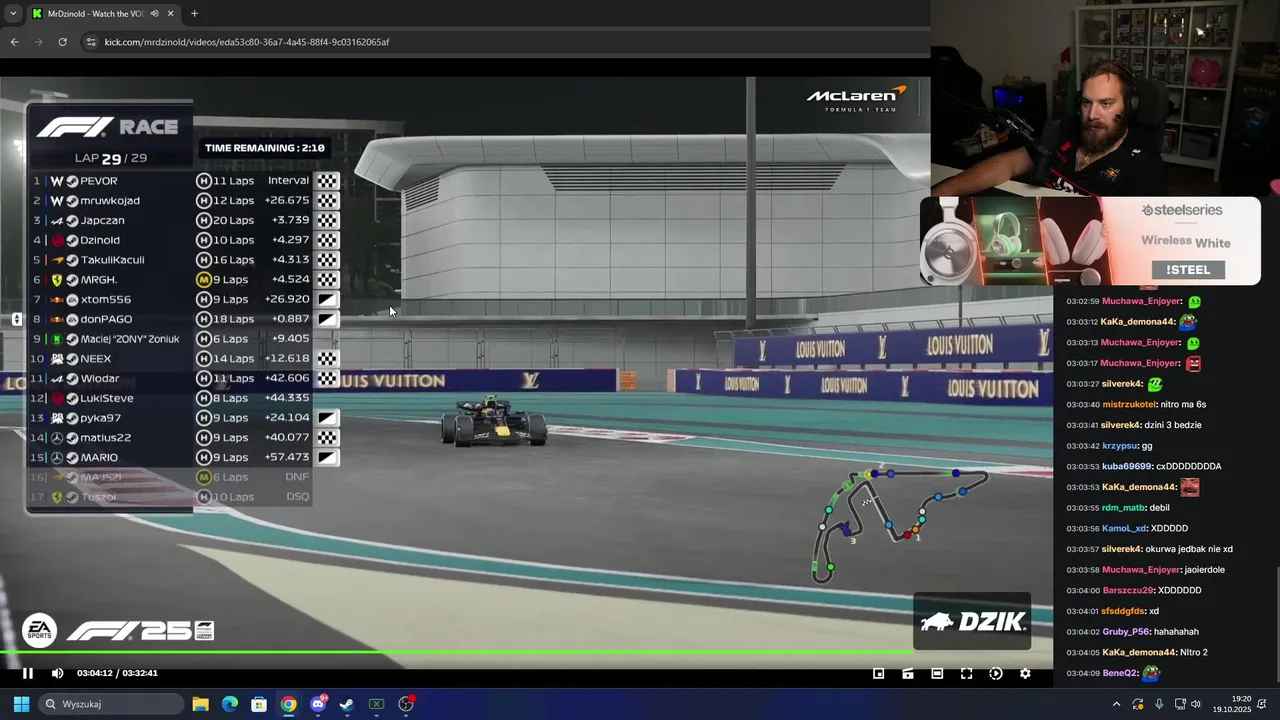Click chat username KamoL_xd
1280x720 pixels.
1124,528
